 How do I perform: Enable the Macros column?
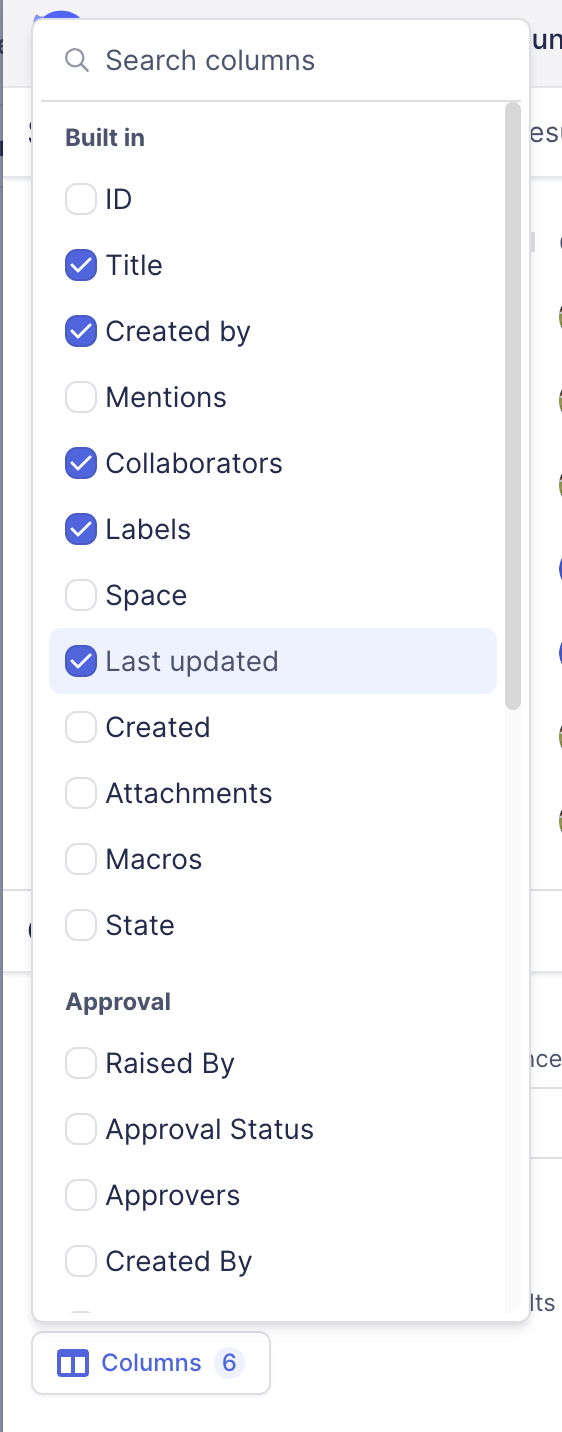pos(81,859)
